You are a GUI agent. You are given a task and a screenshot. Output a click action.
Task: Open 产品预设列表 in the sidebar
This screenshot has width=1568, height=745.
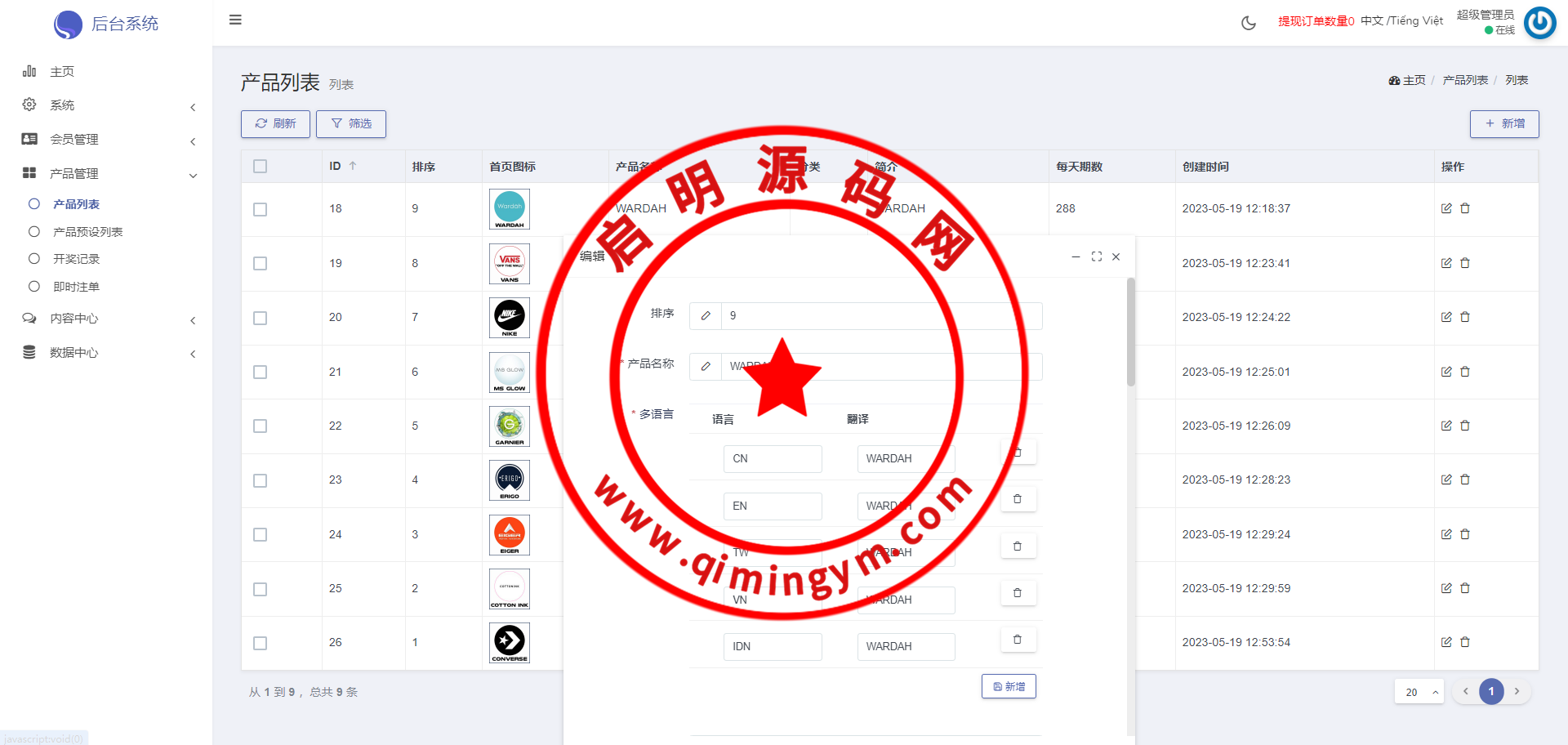click(x=87, y=232)
